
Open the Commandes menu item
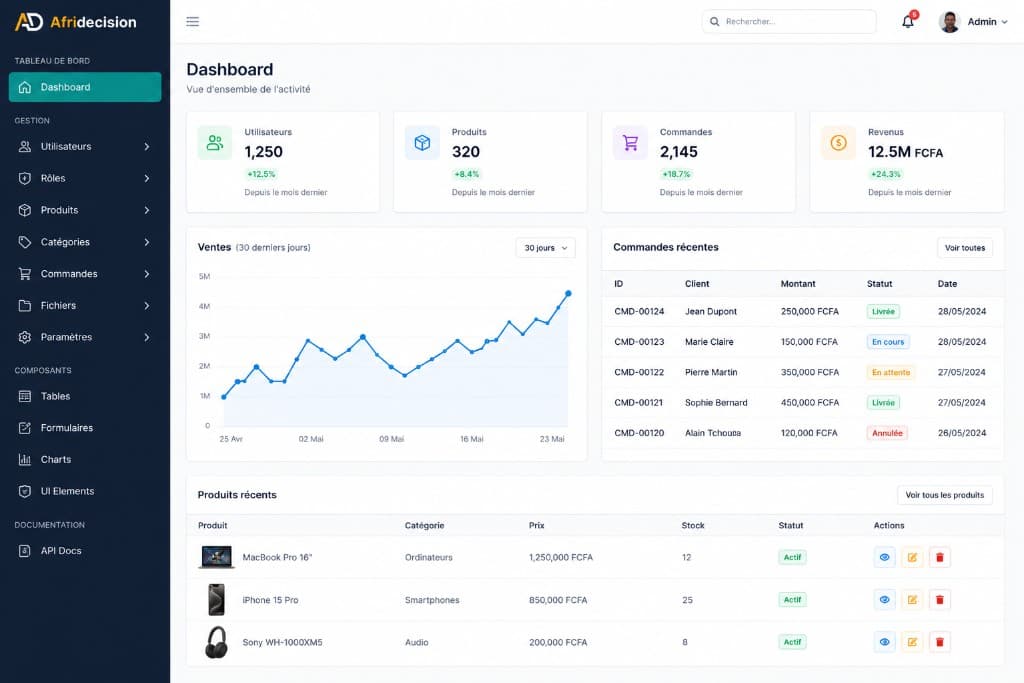point(85,274)
